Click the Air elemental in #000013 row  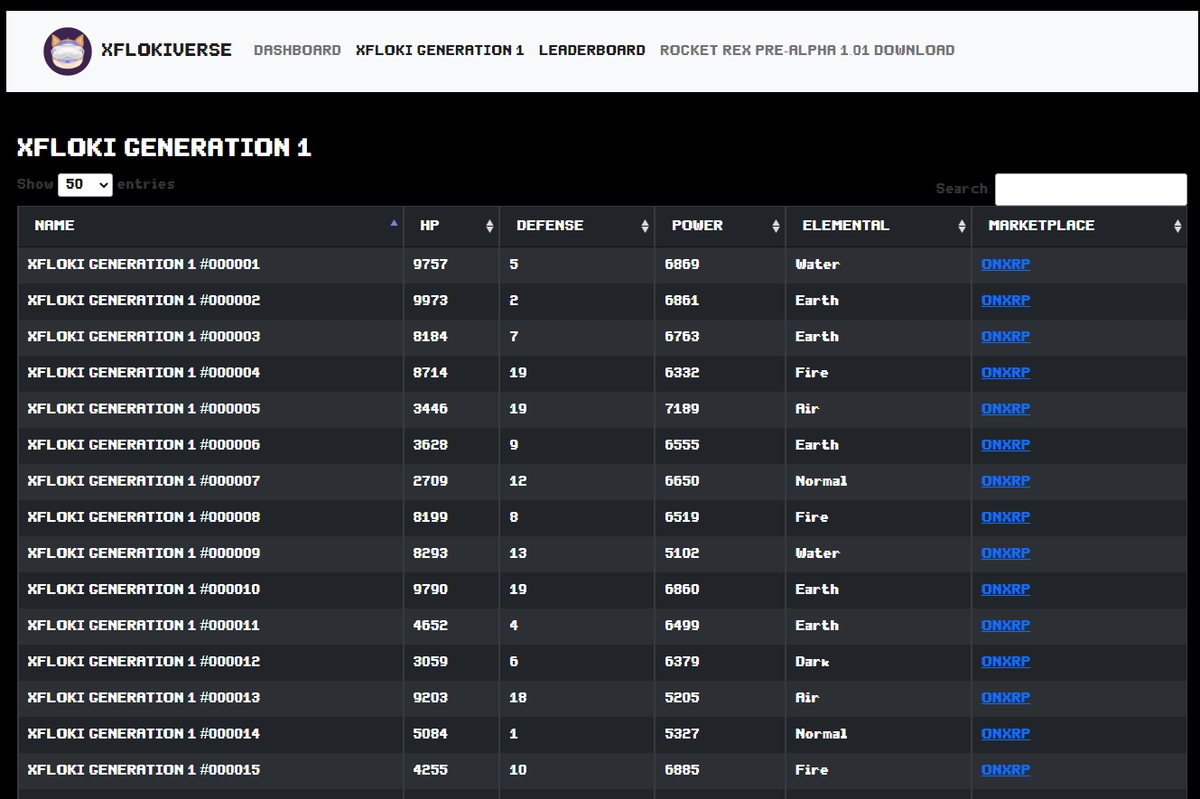click(807, 697)
